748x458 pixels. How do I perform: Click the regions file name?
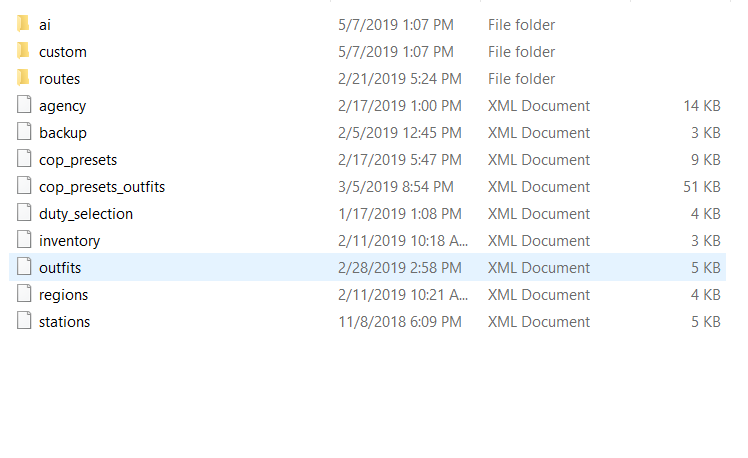tap(63, 295)
